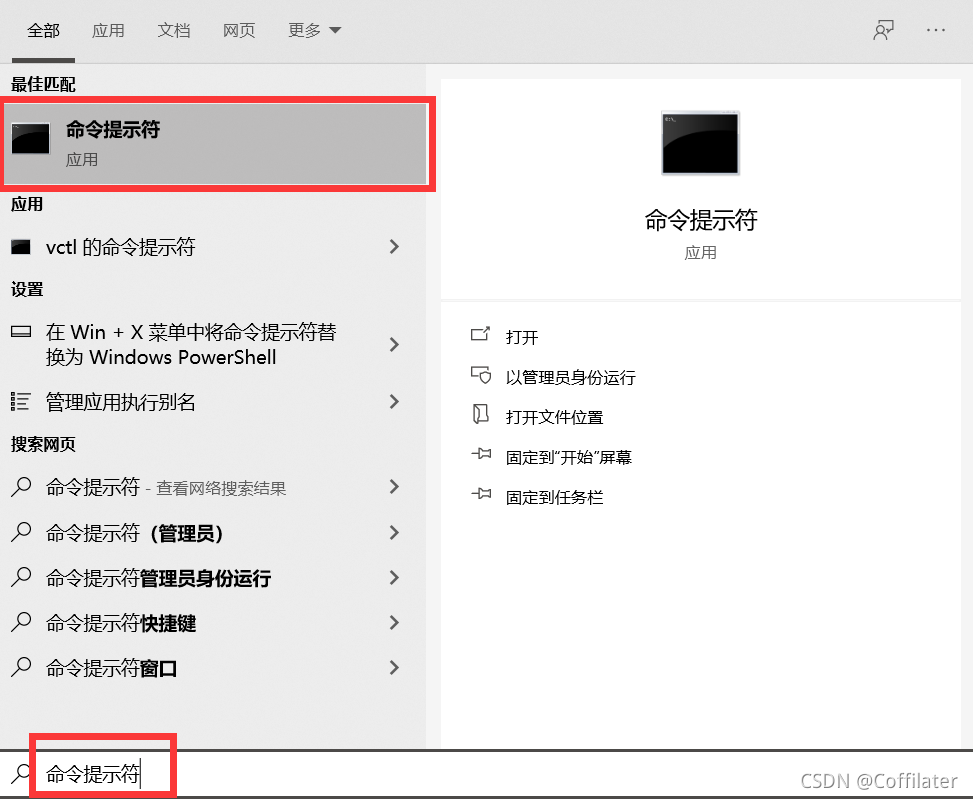The width and height of the screenshot is (973, 799).
Task: Click the large Command Prompt preview icon
Action: click(x=701, y=143)
